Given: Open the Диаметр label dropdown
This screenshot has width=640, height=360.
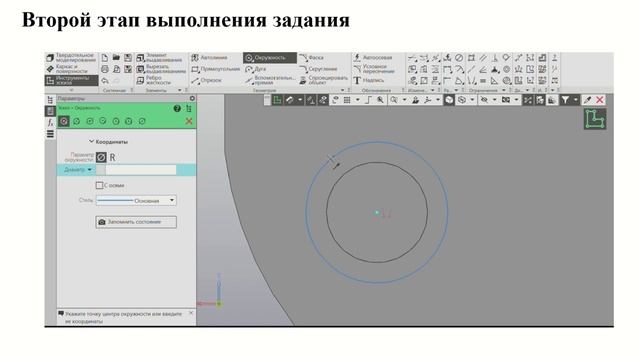Looking at the screenshot, I should coord(89,170).
